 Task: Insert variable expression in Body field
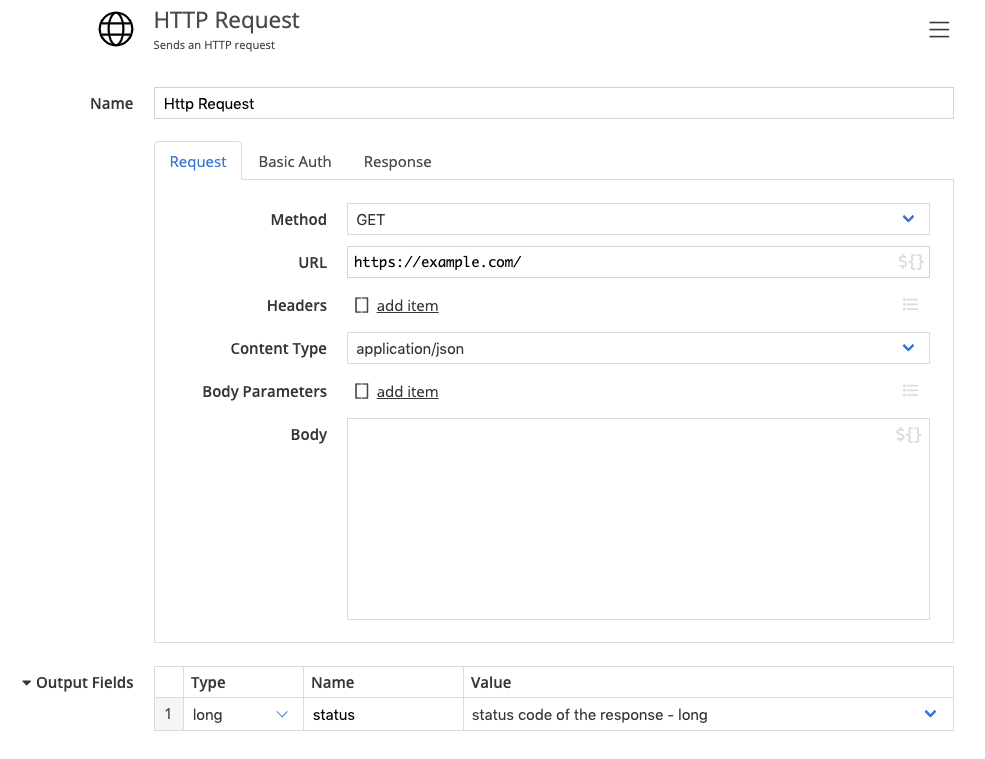click(908, 435)
